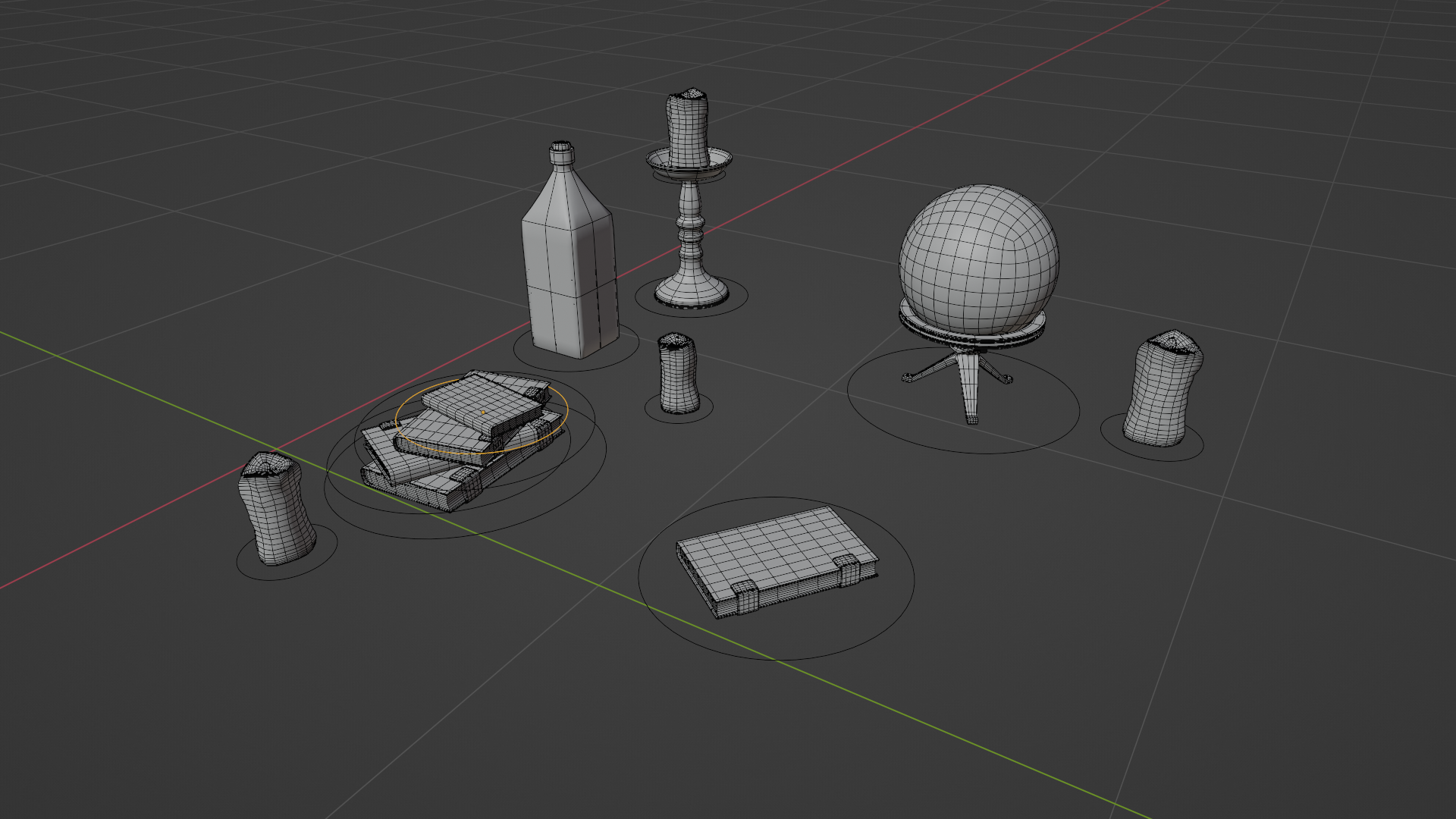Select the leftmost candle near the red axis
This screenshot has width=1456, height=819.
point(275,510)
